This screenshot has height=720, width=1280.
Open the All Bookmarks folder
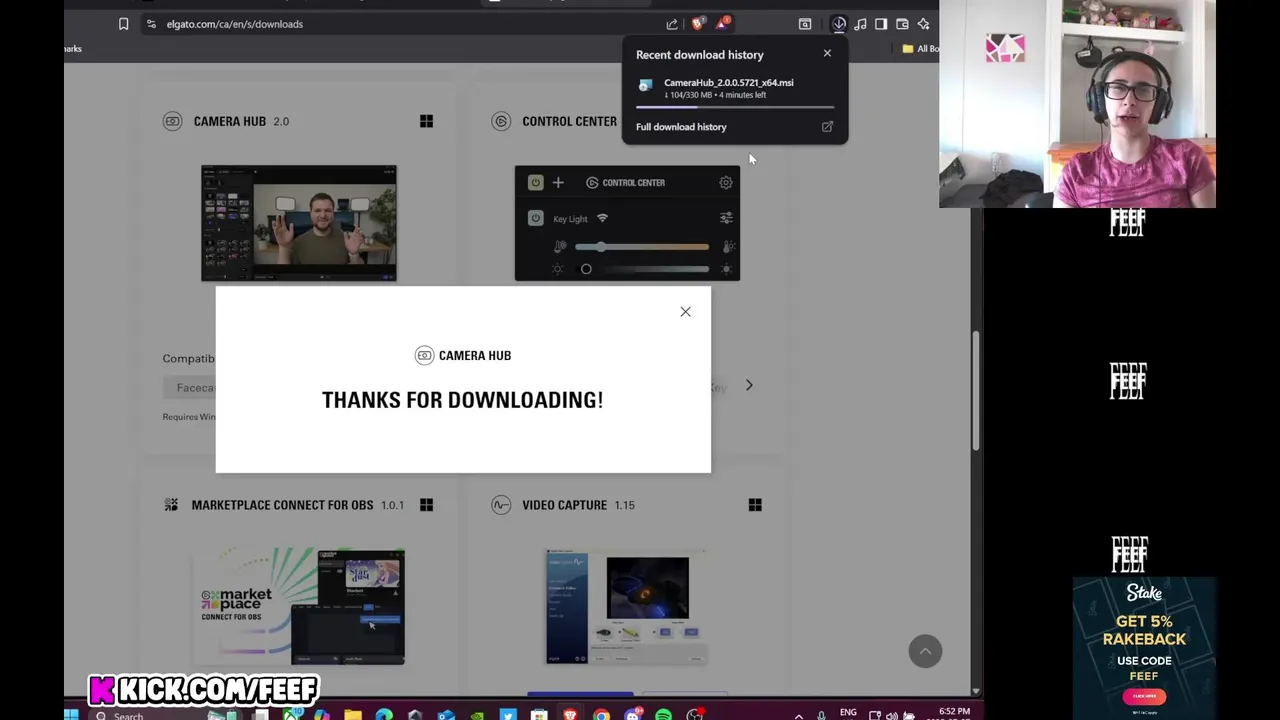(920, 48)
